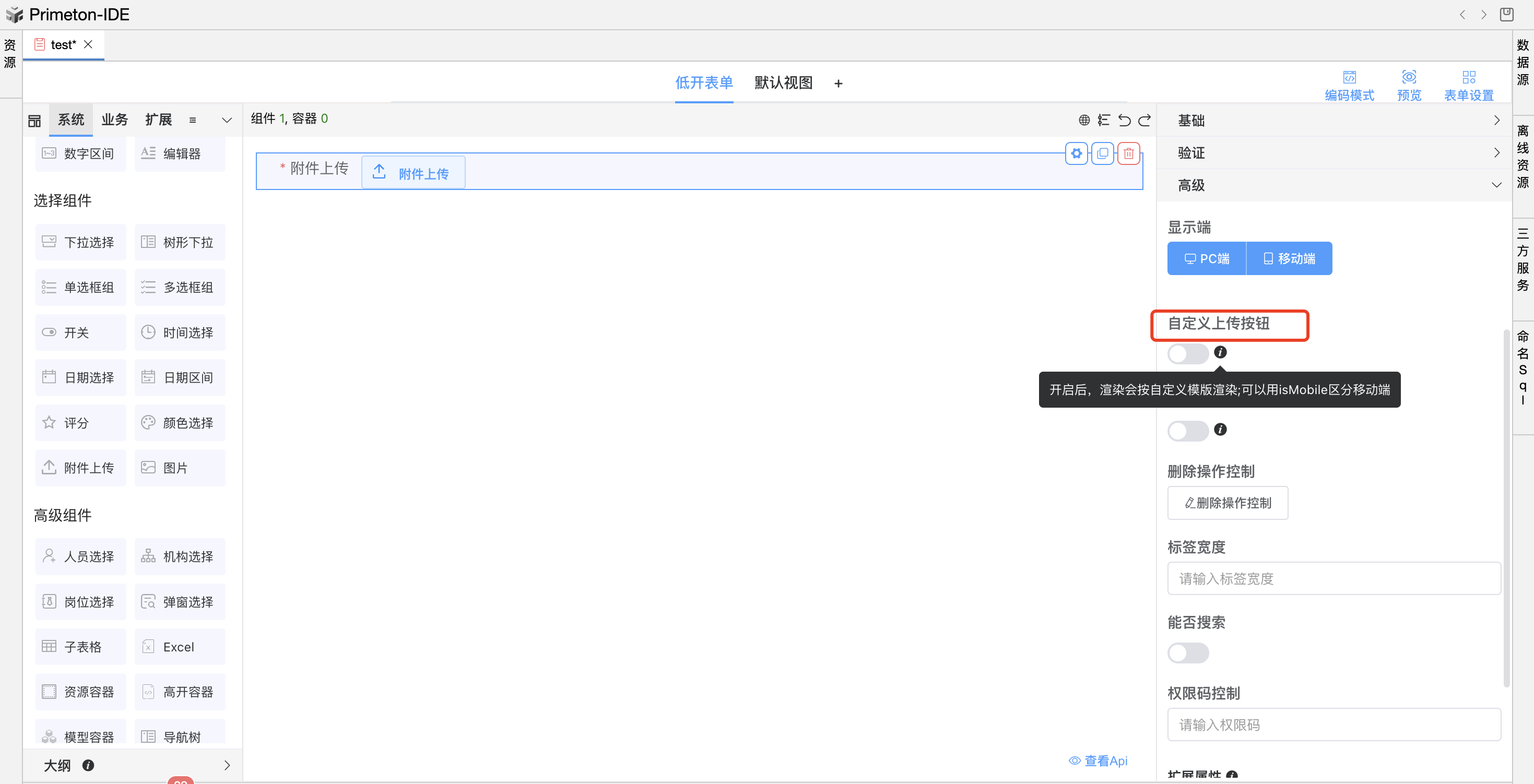Click the globe language icon
Screen dimensions: 1534x784
coord(1084,120)
